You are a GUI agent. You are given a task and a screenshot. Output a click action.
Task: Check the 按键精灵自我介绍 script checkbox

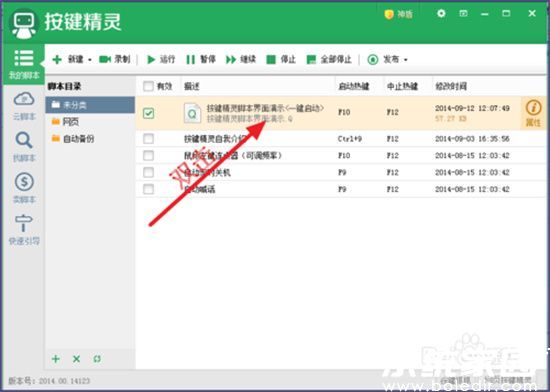click(x=148, y=138)
